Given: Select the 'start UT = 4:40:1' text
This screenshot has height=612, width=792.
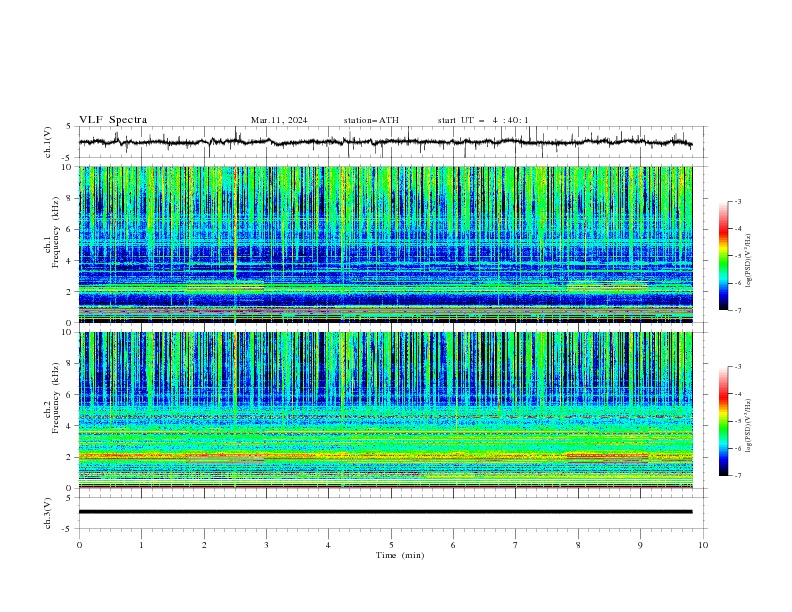Looking at the screenshot, I should (x=483, y=120).
